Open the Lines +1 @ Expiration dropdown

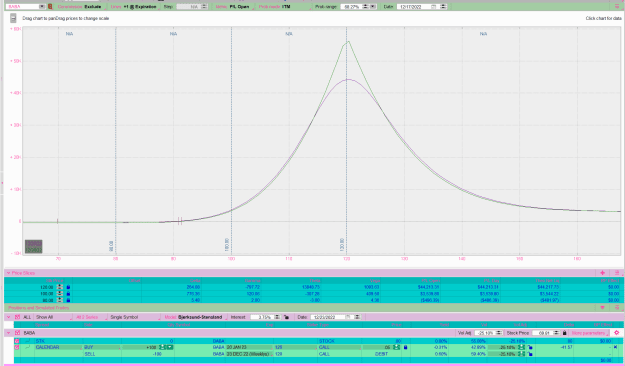[134, 7]
